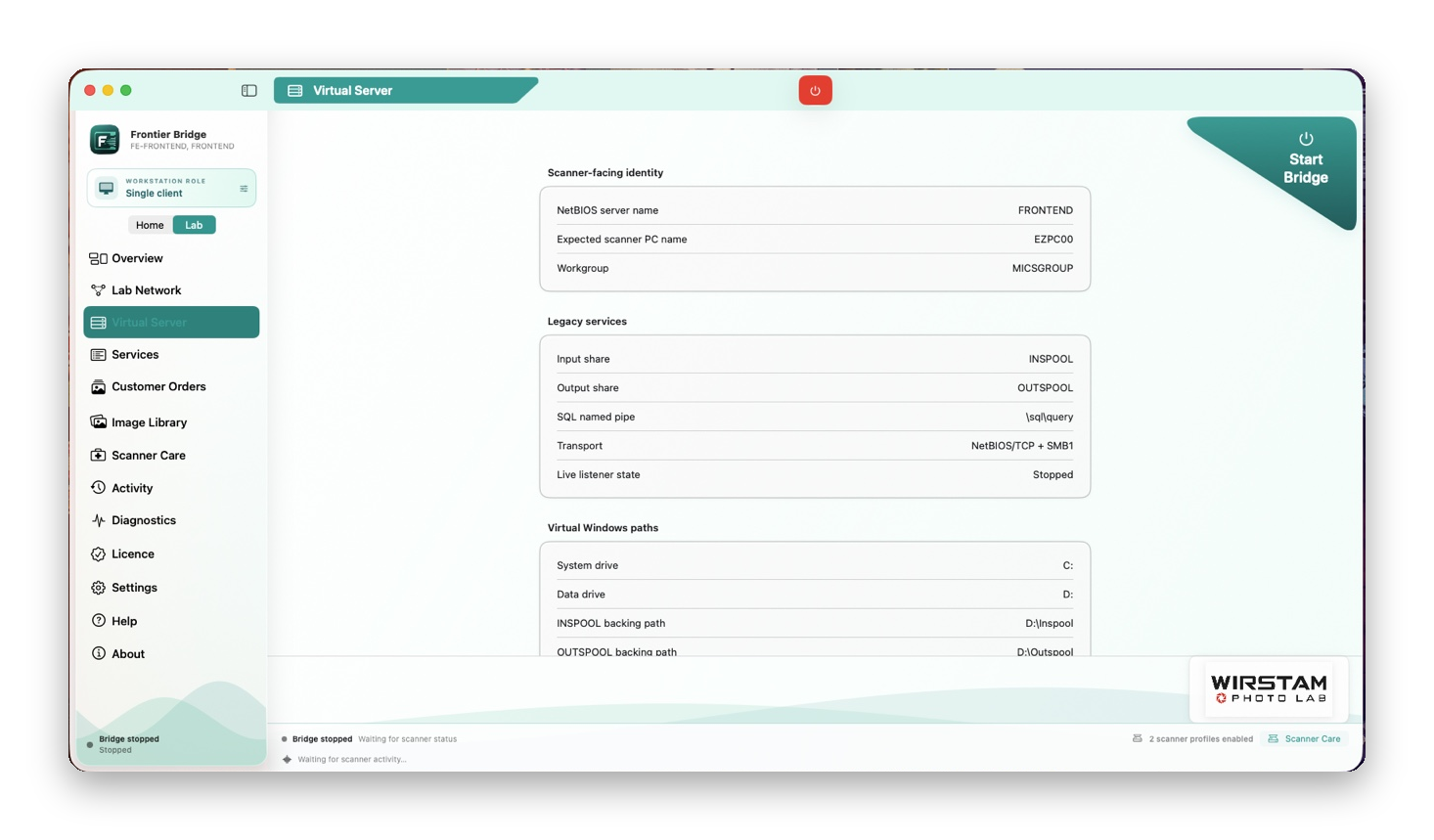This screenshot has height=840, width=1434.
Task: Click the D:\Inspool backing path value
Action: pos(1049,624)
